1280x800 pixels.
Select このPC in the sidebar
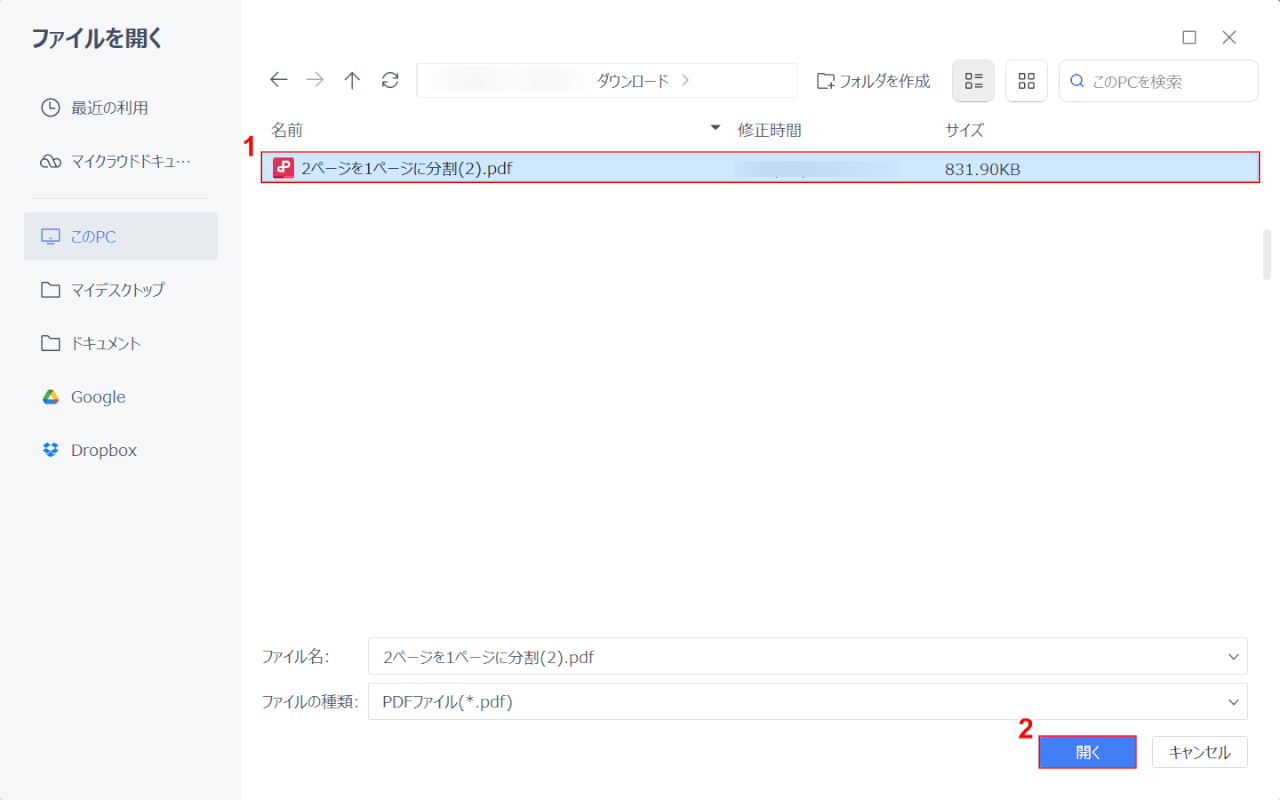pos(121,237)
